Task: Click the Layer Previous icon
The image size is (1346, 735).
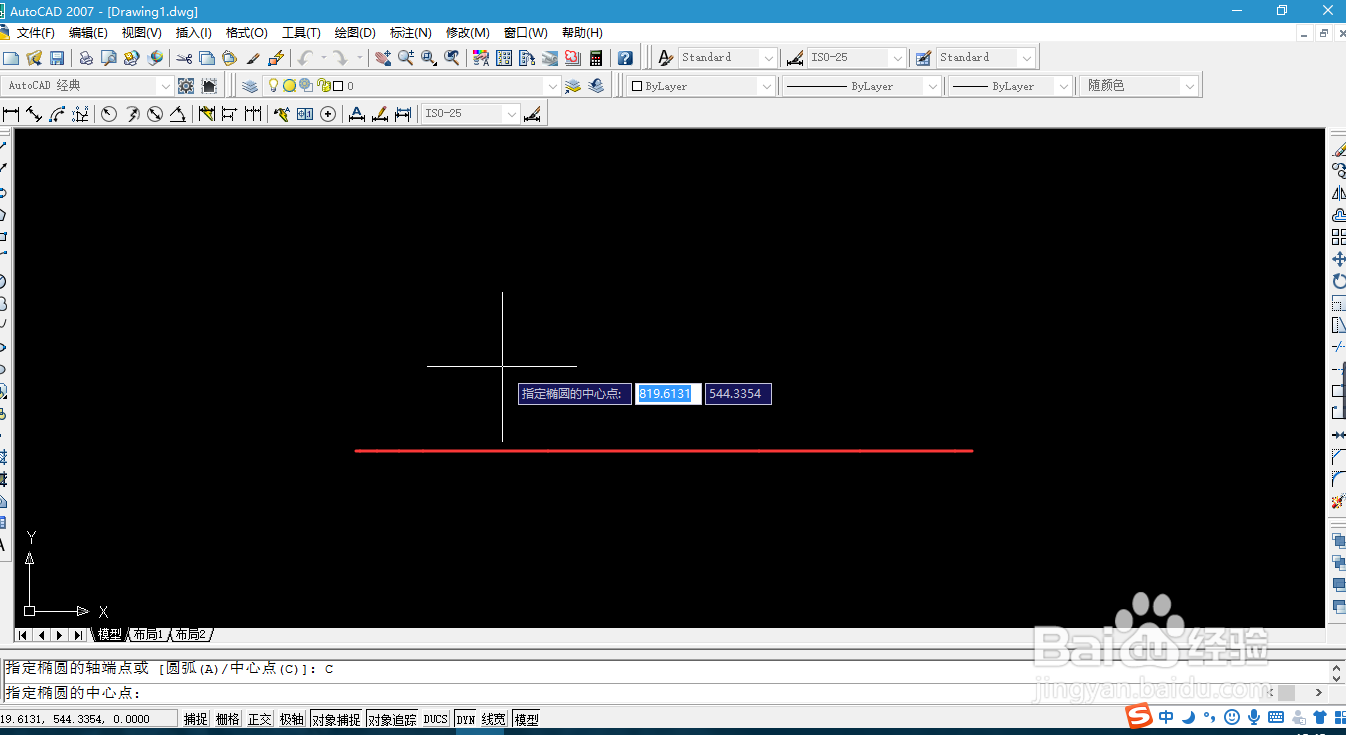Action: 596,86
